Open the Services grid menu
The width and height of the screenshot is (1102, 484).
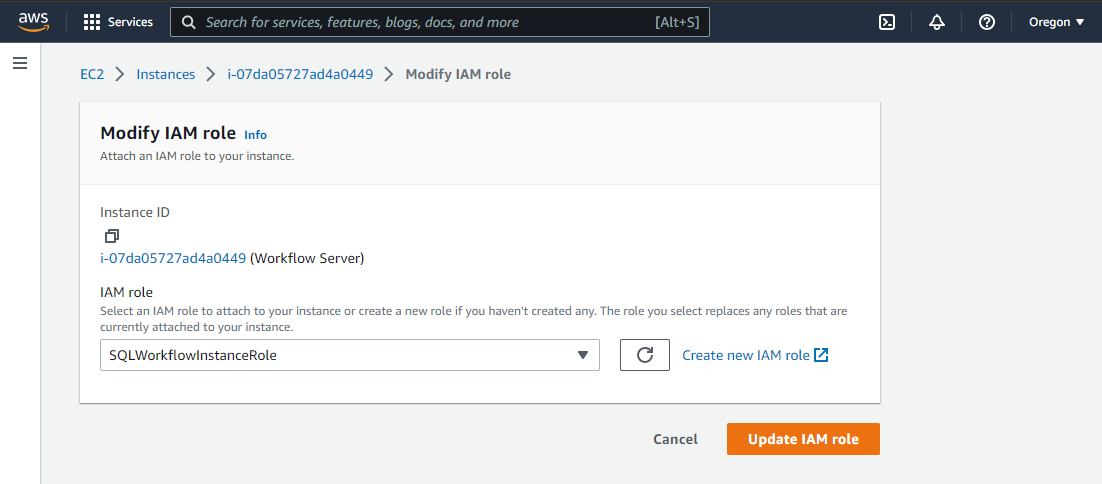pyautogui.click(x=118, y=22)
